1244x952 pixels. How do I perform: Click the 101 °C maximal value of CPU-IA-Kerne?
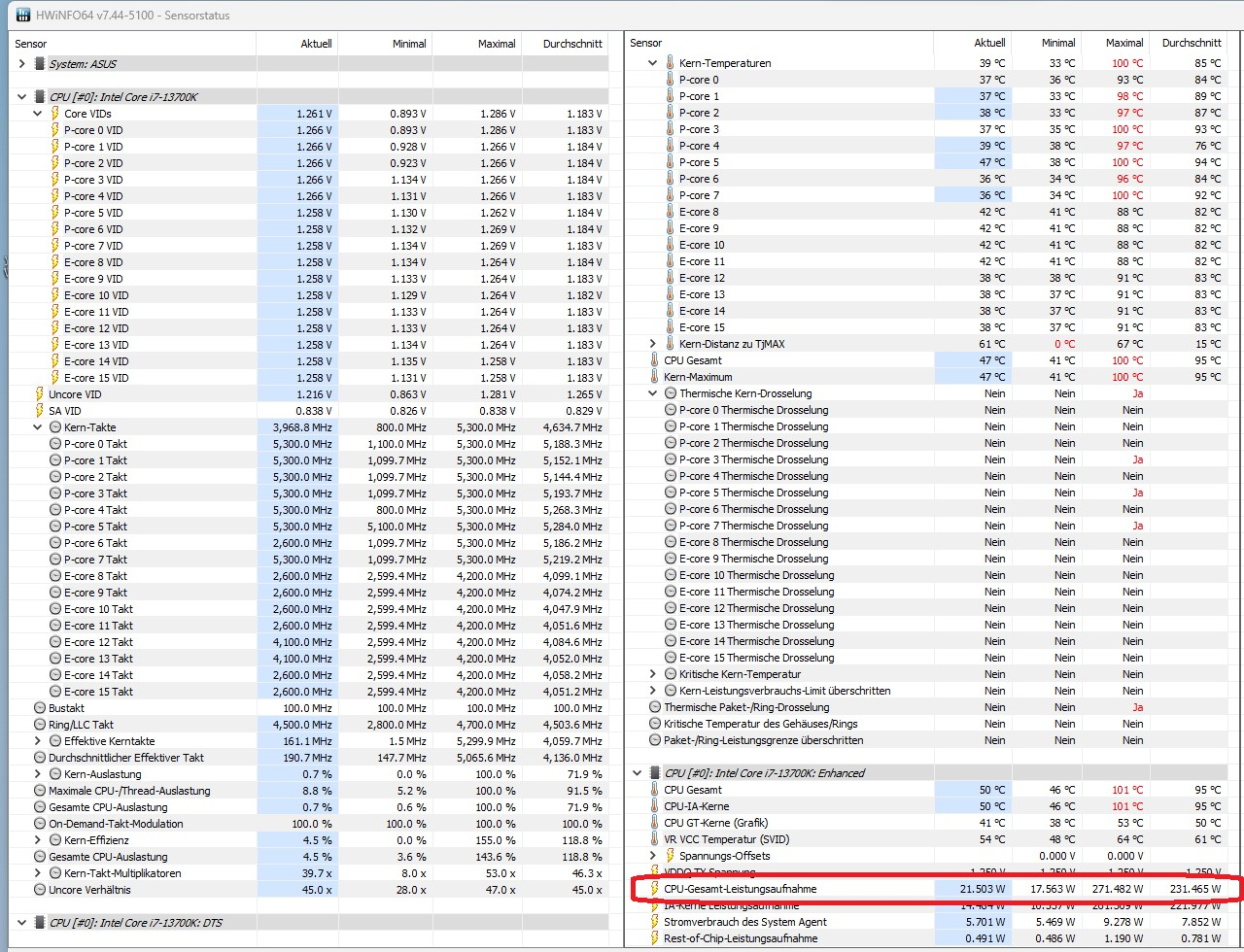tap(1128, 806)
